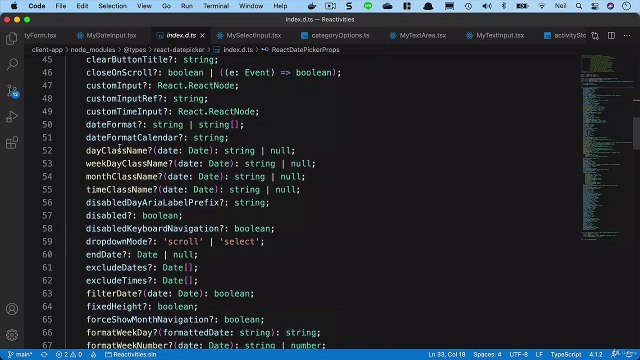Click the screen recording icon in menu bar

pyautogui.click(x=330, y=6)
